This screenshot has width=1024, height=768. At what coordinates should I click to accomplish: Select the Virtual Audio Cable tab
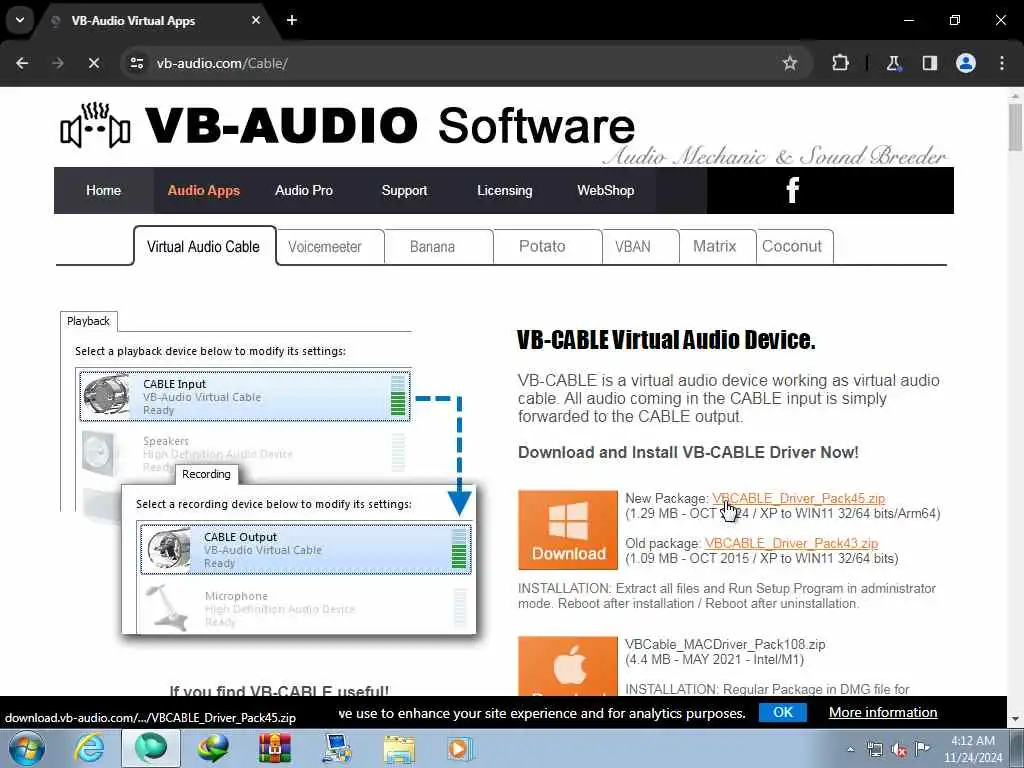[204, 246]
